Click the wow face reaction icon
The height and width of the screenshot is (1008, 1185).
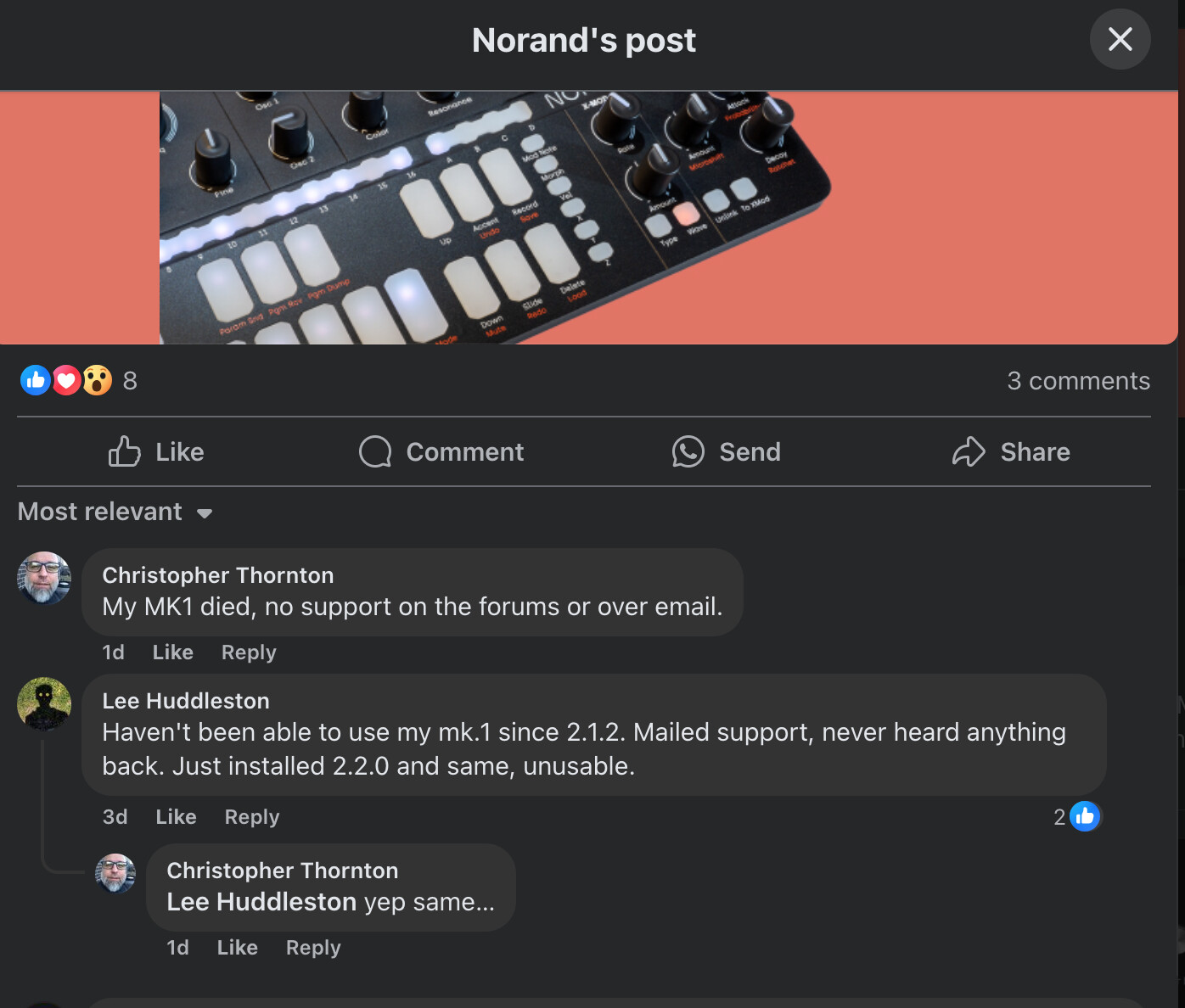tap(98, 380)
